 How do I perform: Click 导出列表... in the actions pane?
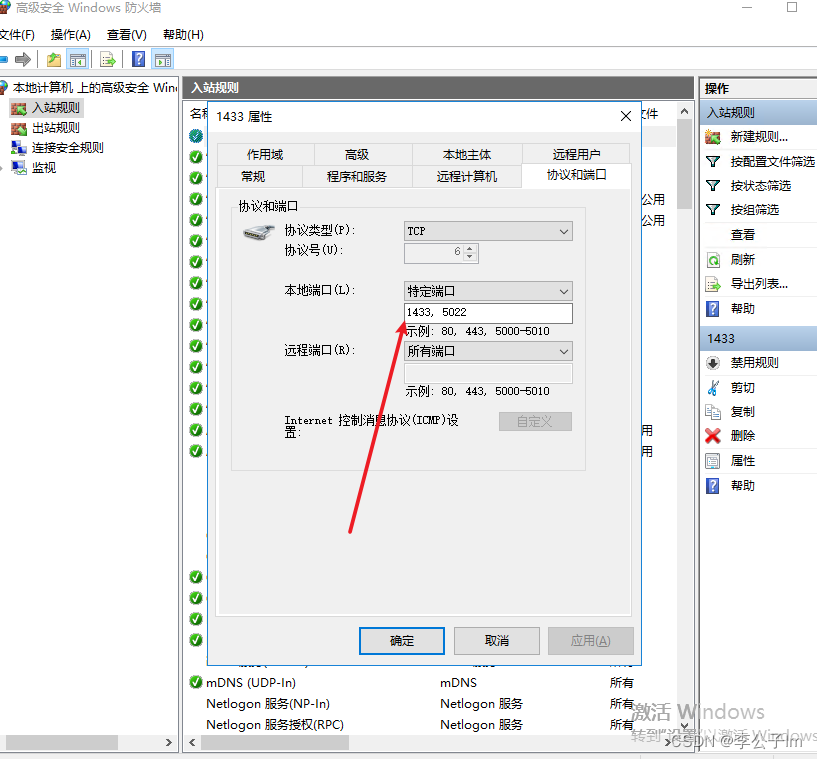tap(759, 284)
